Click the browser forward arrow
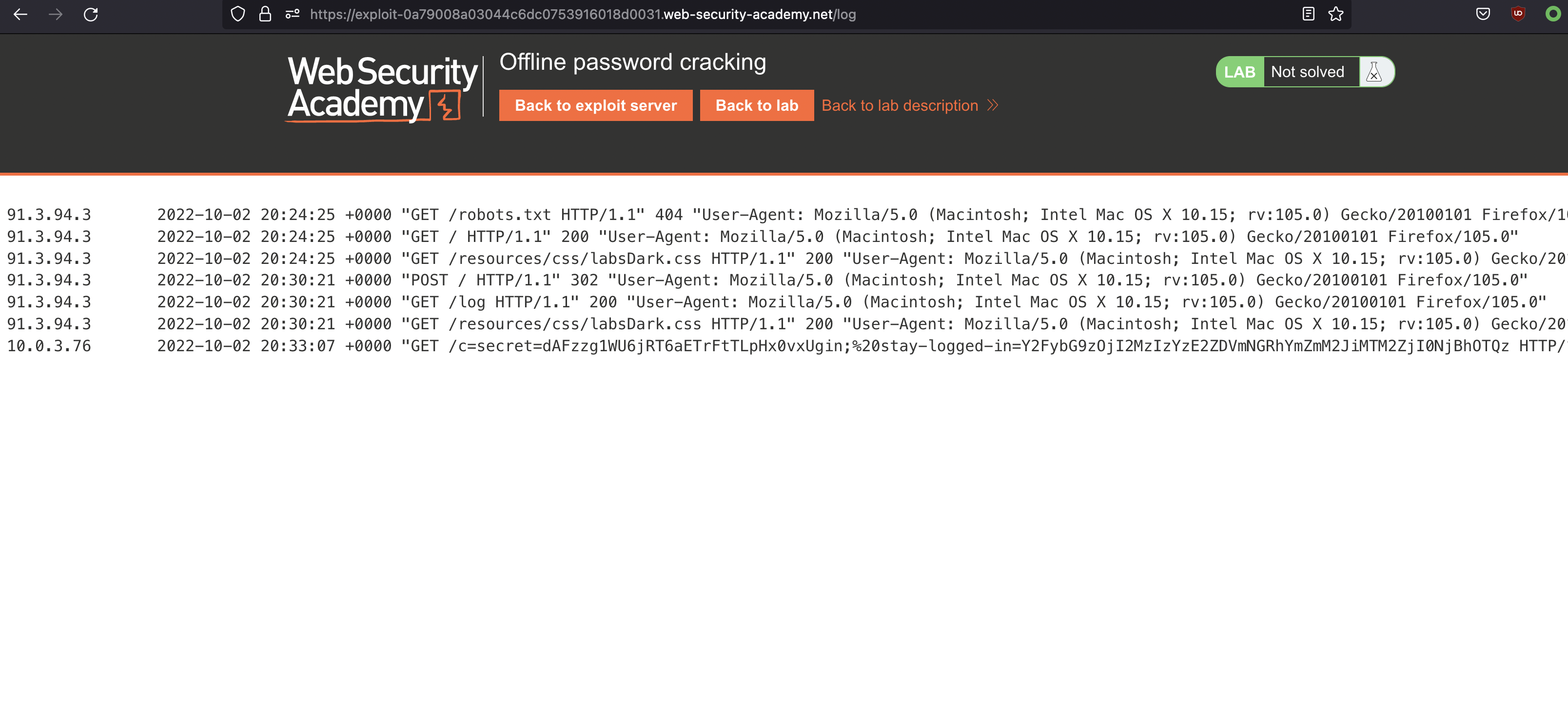Screen dimensions: 1568x721 tap(56, 15)
